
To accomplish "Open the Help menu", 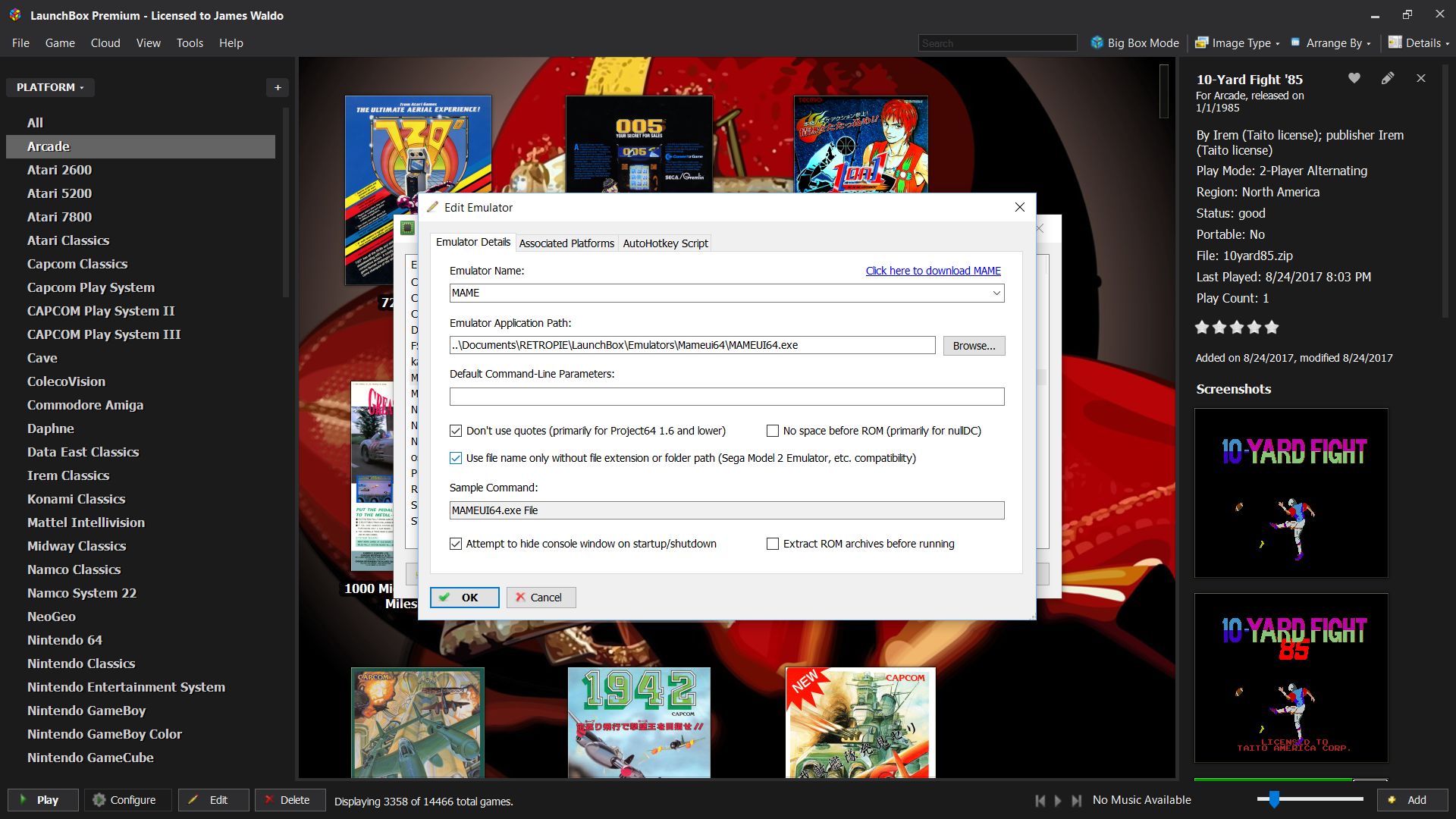I will [x=231, y=43].
